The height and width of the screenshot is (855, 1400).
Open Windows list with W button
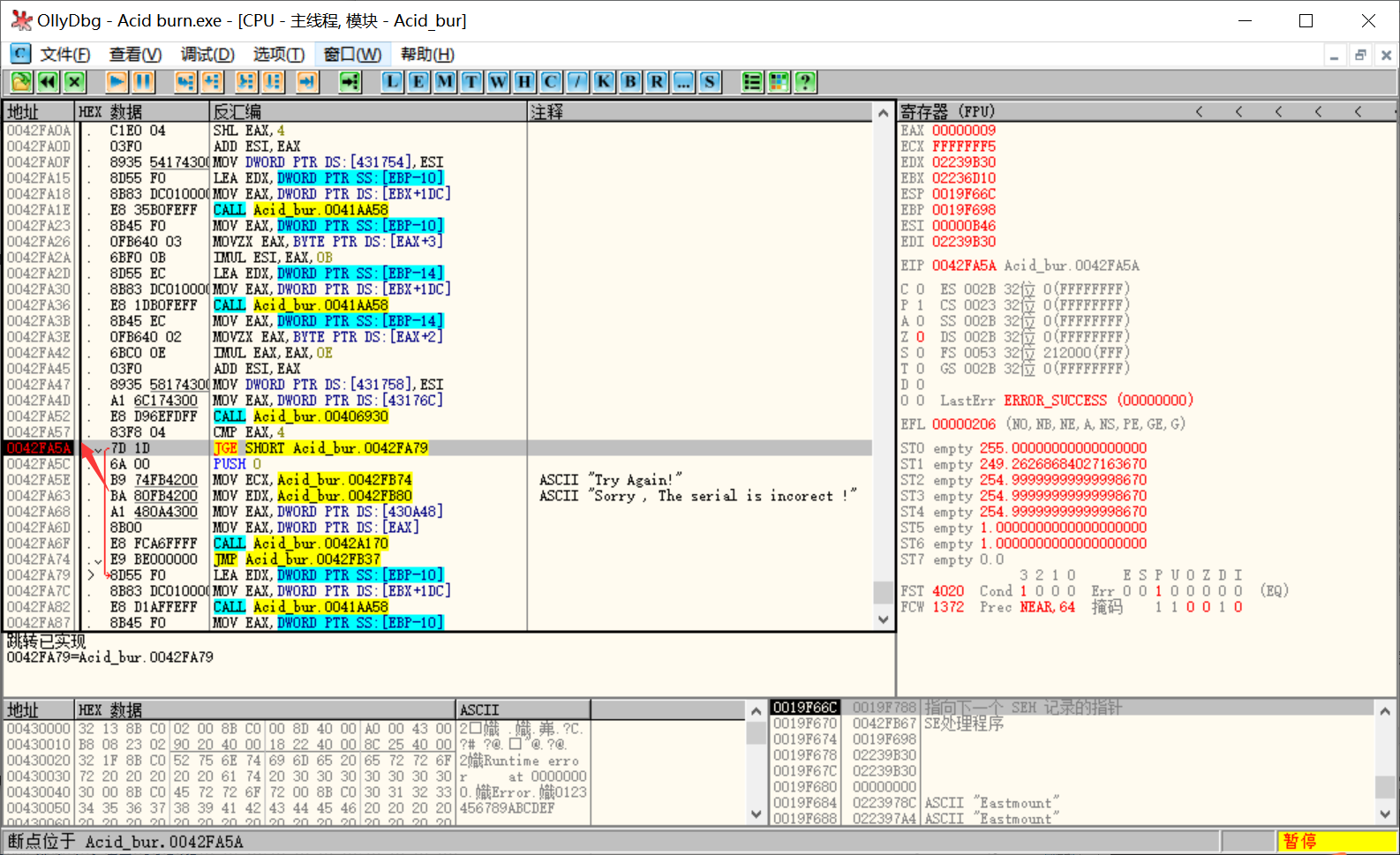(498, 82)
